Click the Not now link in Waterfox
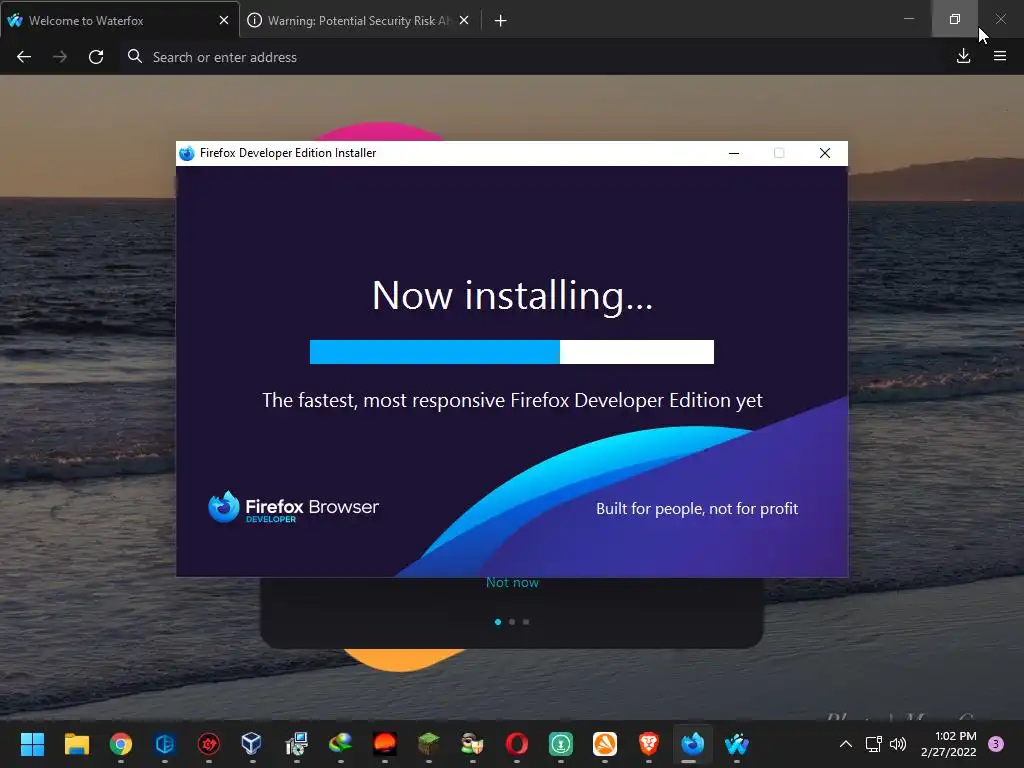Viewport: 1024px width, 768px height. 512,583
